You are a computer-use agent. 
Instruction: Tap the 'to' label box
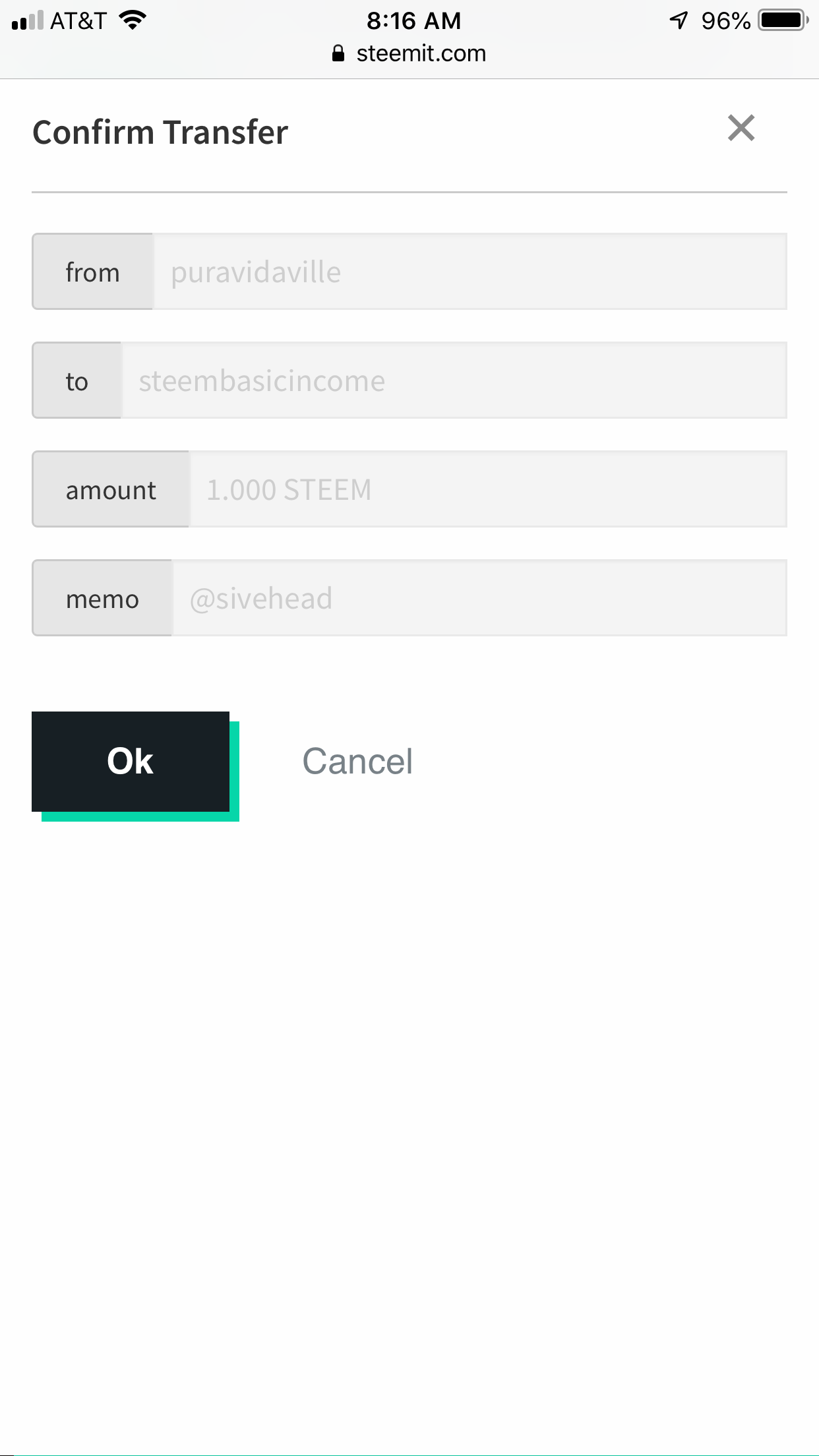pos(76,380)
